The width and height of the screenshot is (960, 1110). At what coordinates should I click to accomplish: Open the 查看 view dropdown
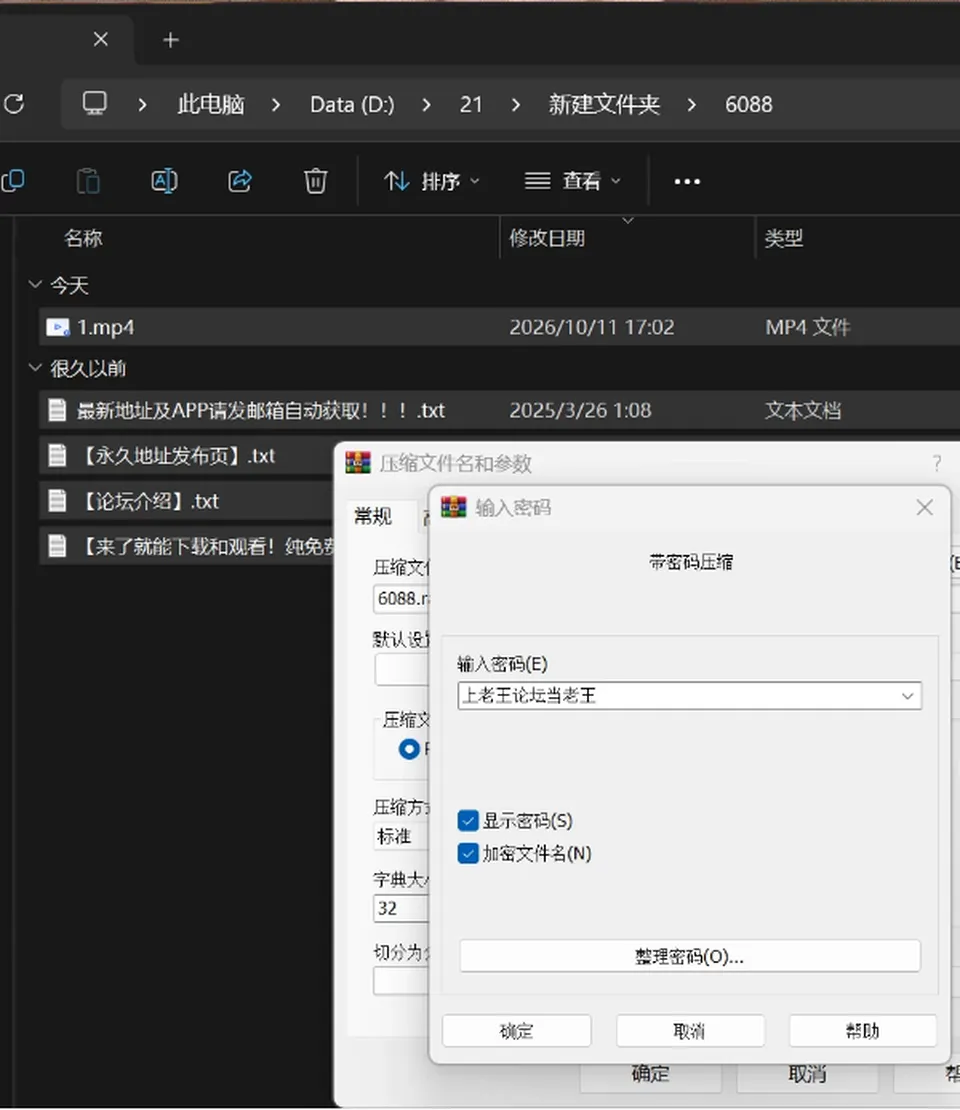(573, 181)
